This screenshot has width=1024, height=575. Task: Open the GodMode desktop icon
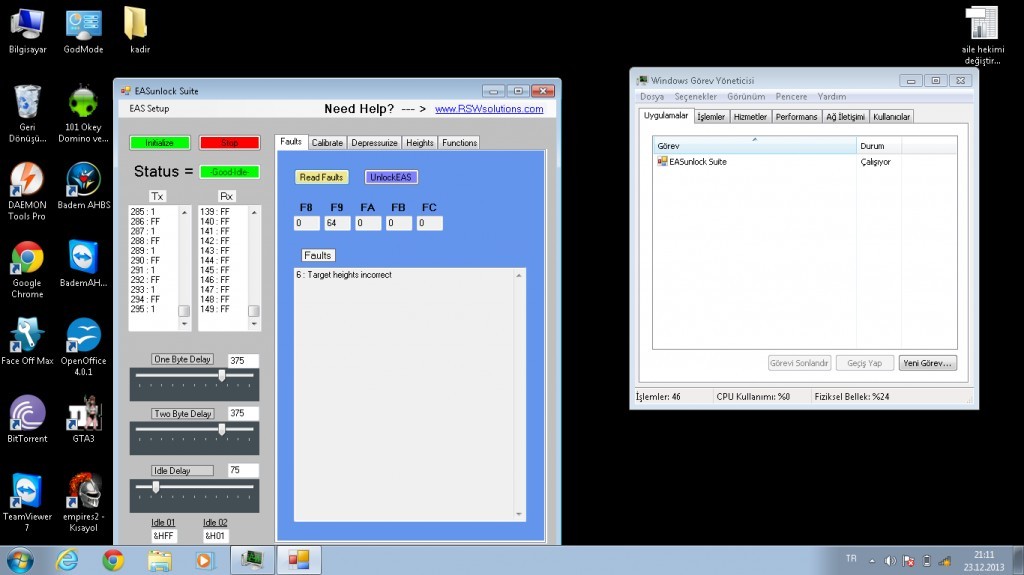[x=83, y=25]
